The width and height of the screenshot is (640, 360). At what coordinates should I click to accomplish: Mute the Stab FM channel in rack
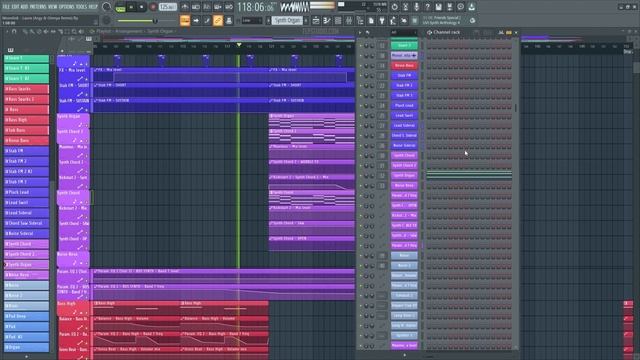360,76
